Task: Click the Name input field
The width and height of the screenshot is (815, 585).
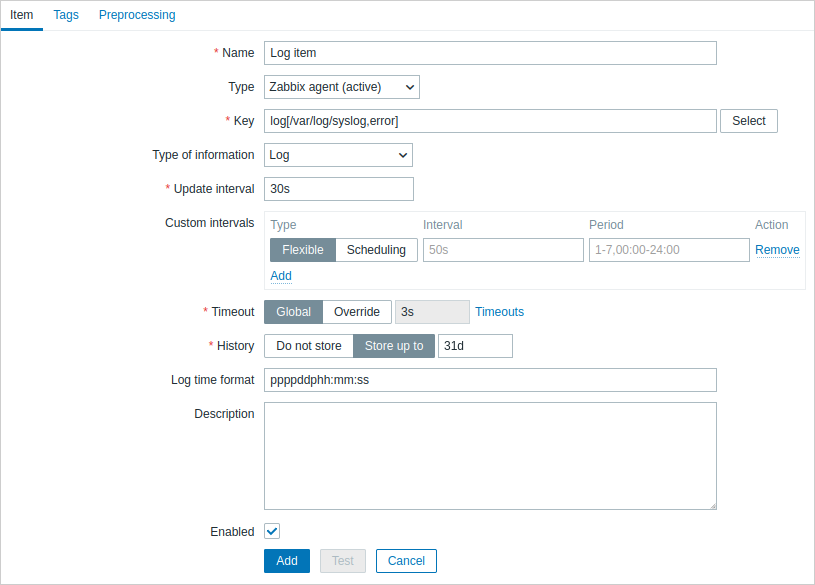Action: coord(490,53)
